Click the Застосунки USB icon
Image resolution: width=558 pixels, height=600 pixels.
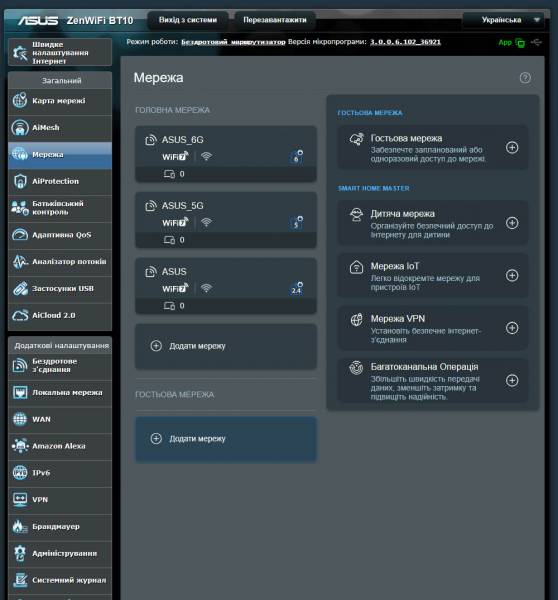(x=20, y=289)
